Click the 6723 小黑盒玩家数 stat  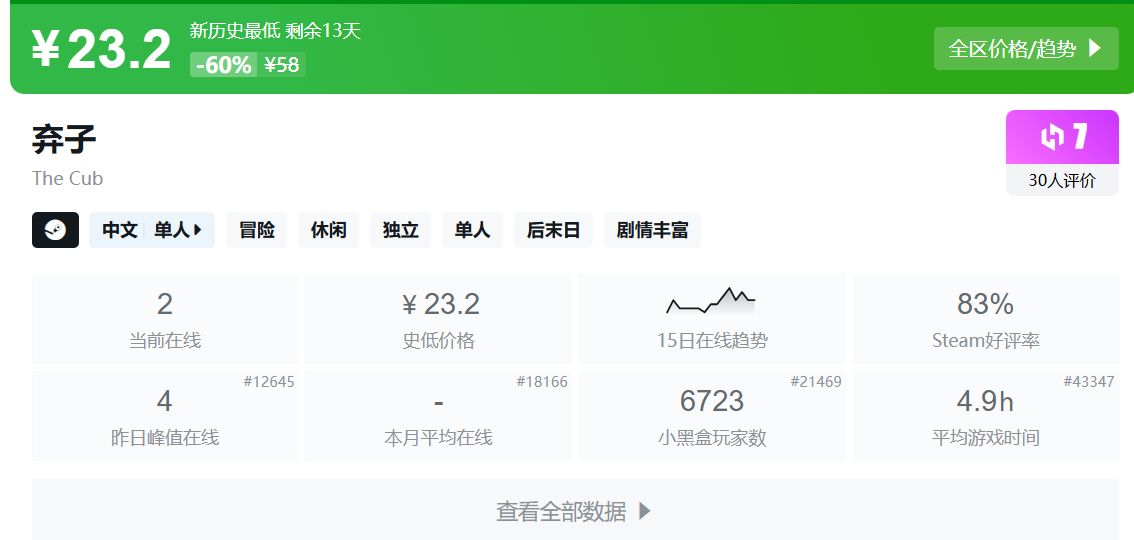pos(712,416)
